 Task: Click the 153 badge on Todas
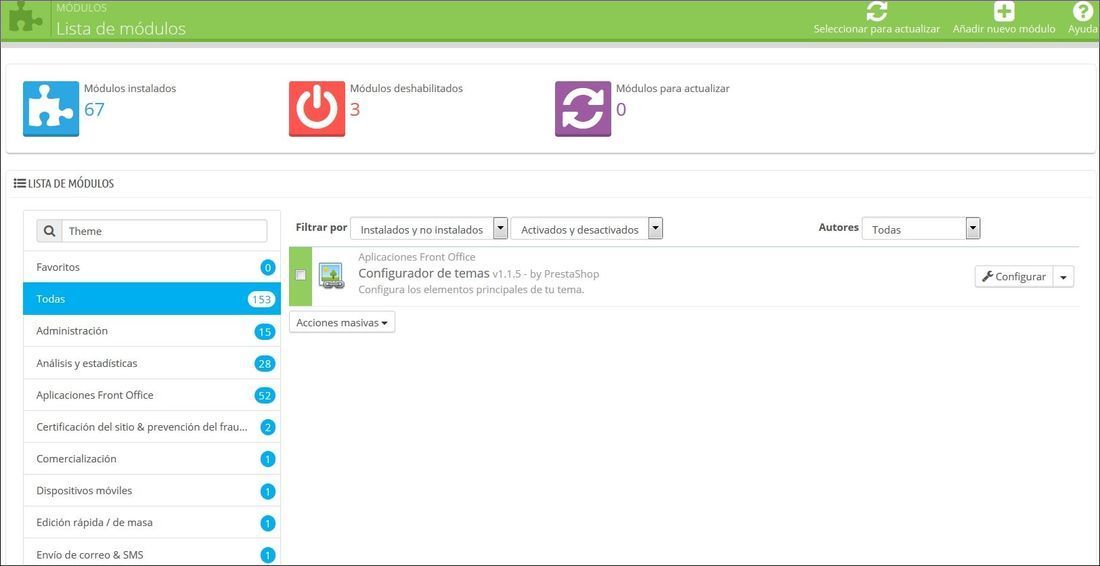261,299
